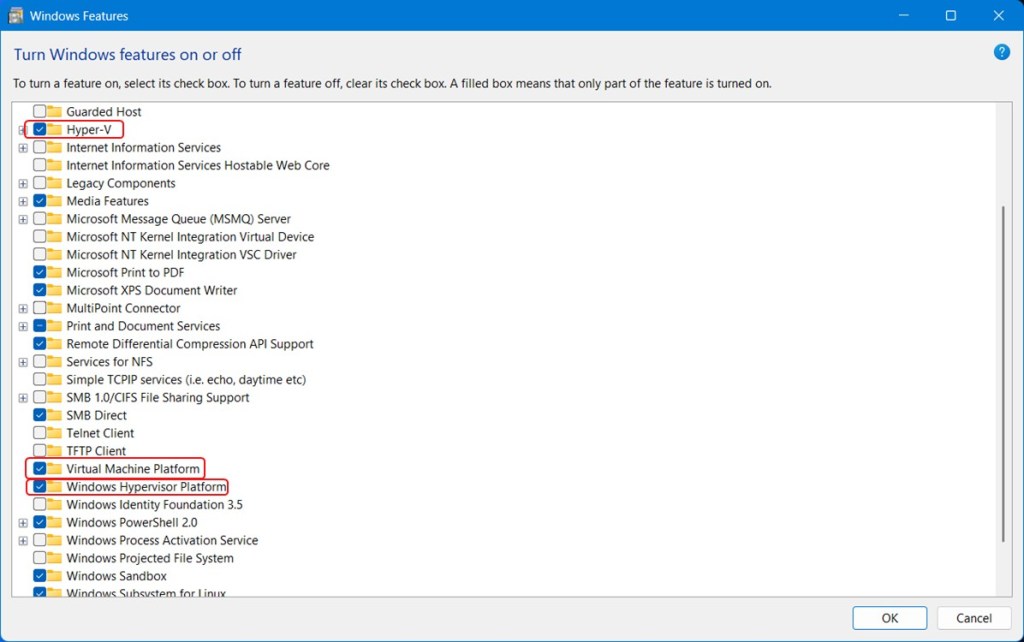Click the Windows Features title bar icon

(16, 16)
